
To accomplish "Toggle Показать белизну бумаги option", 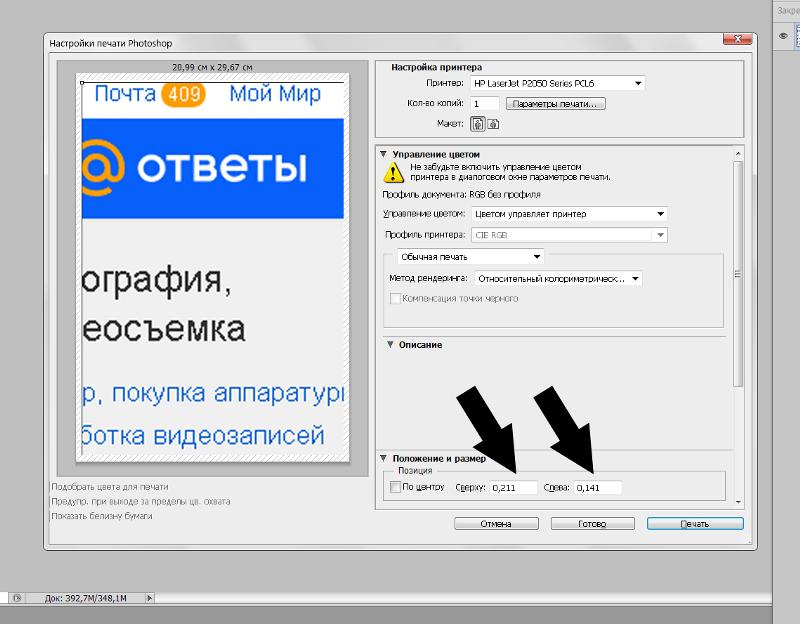I will click(102, 516).
